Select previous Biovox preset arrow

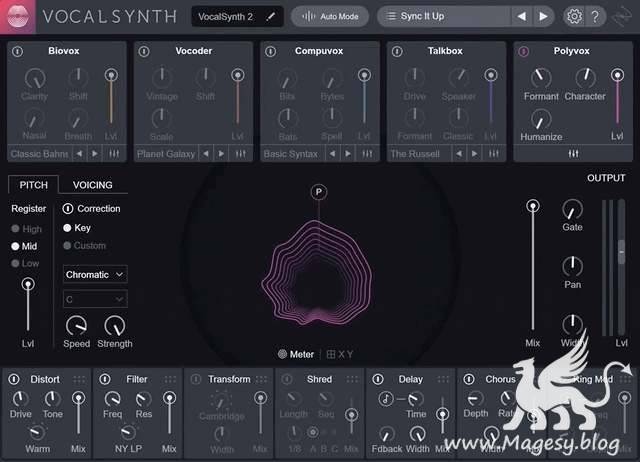[x=80, y=154]
